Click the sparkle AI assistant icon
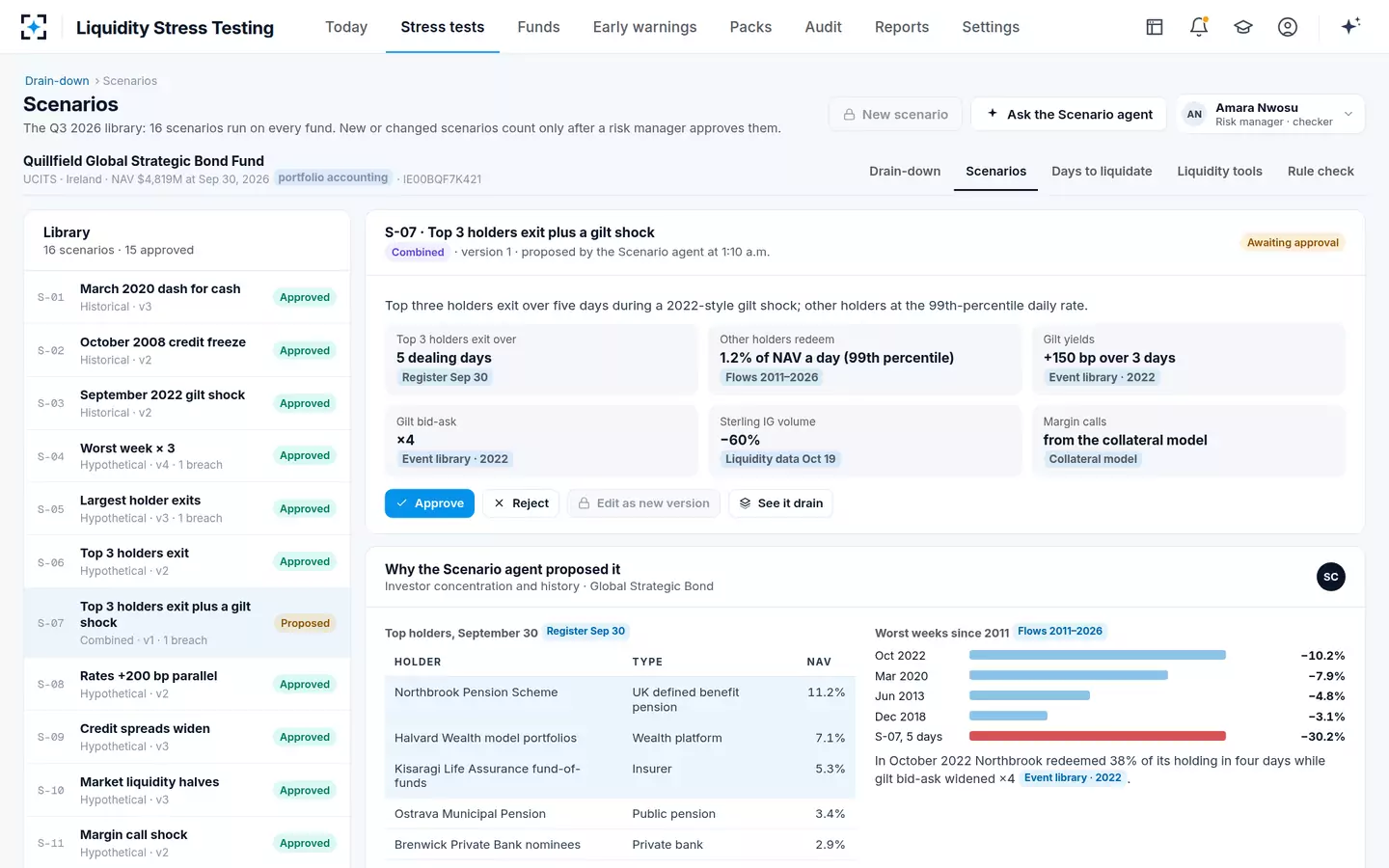The width and height of the screenshot is (1389, 868). [x=1350, y=26]
